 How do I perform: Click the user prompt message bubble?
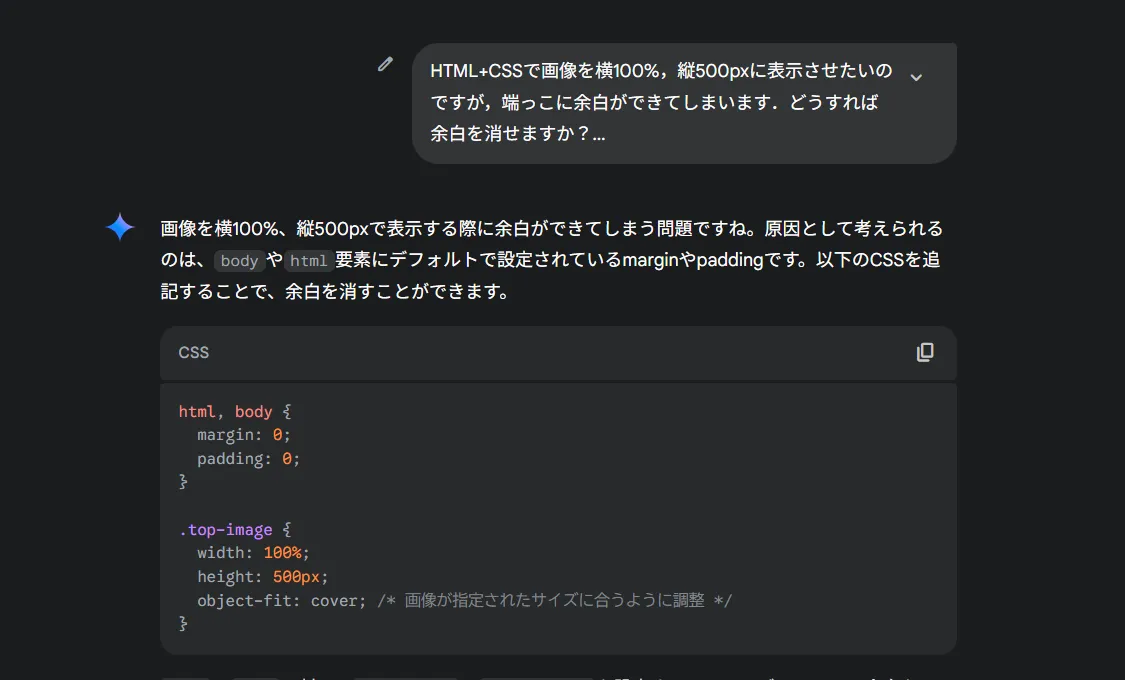(x=660, y=102)
